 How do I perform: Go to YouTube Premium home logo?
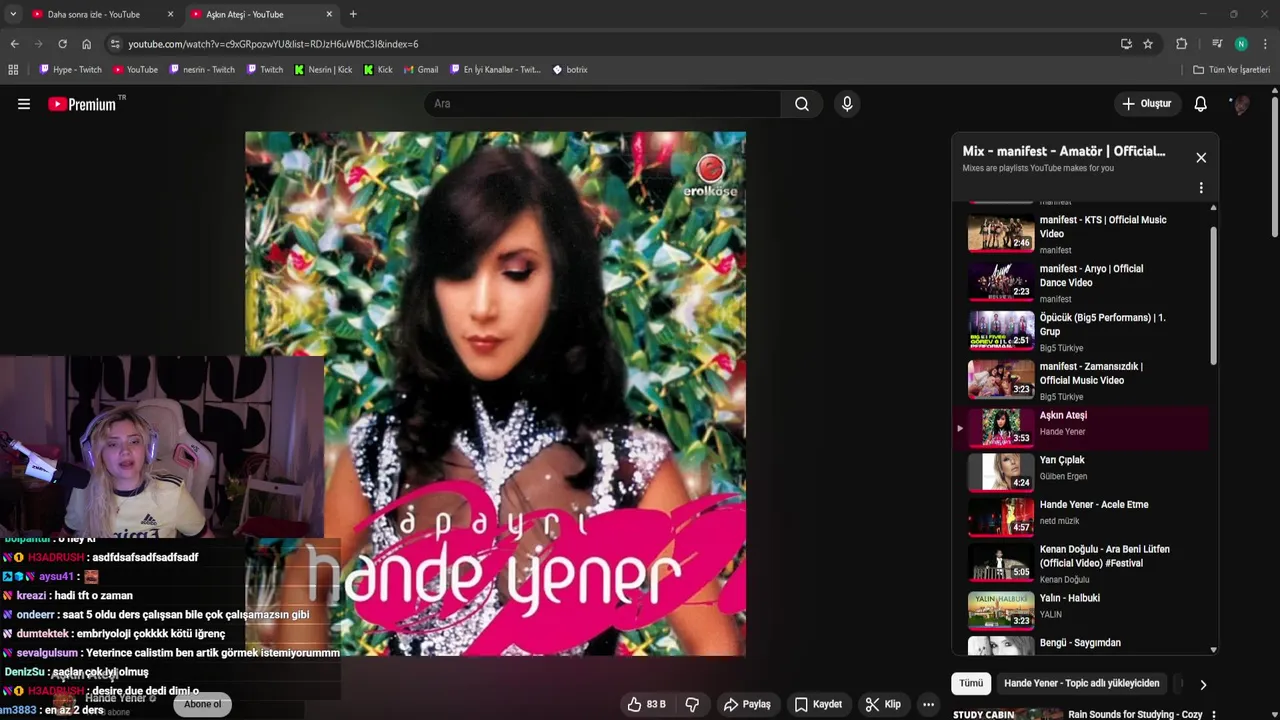tap(82, 104)
